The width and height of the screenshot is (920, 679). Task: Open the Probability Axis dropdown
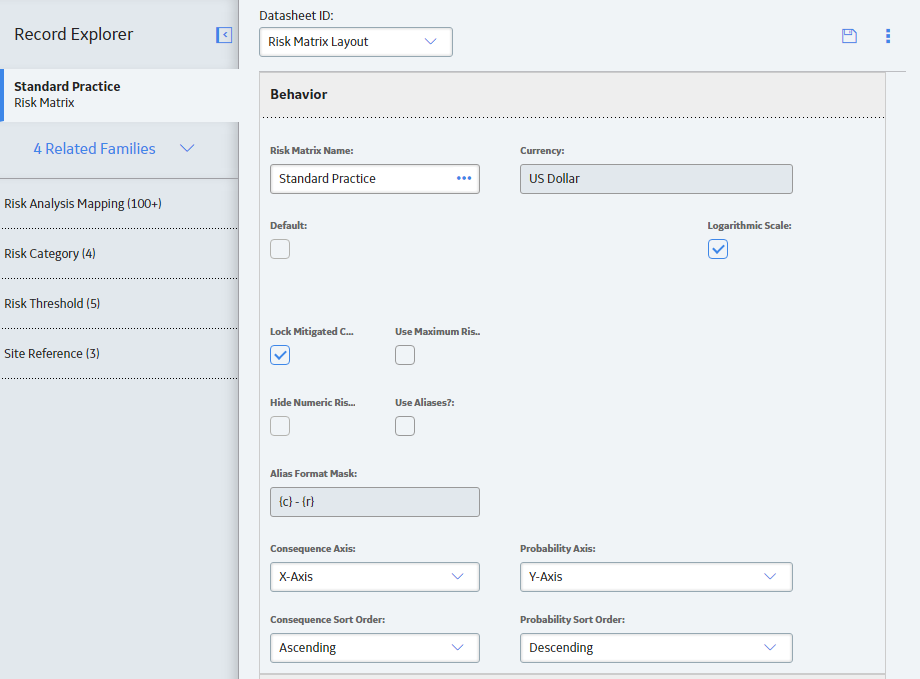click(656, 577)
